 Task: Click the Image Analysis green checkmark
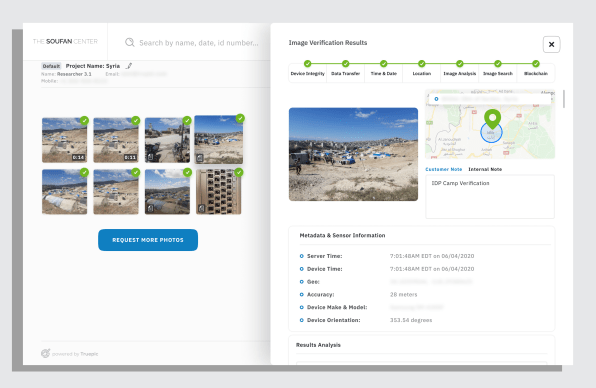[460, 63]
